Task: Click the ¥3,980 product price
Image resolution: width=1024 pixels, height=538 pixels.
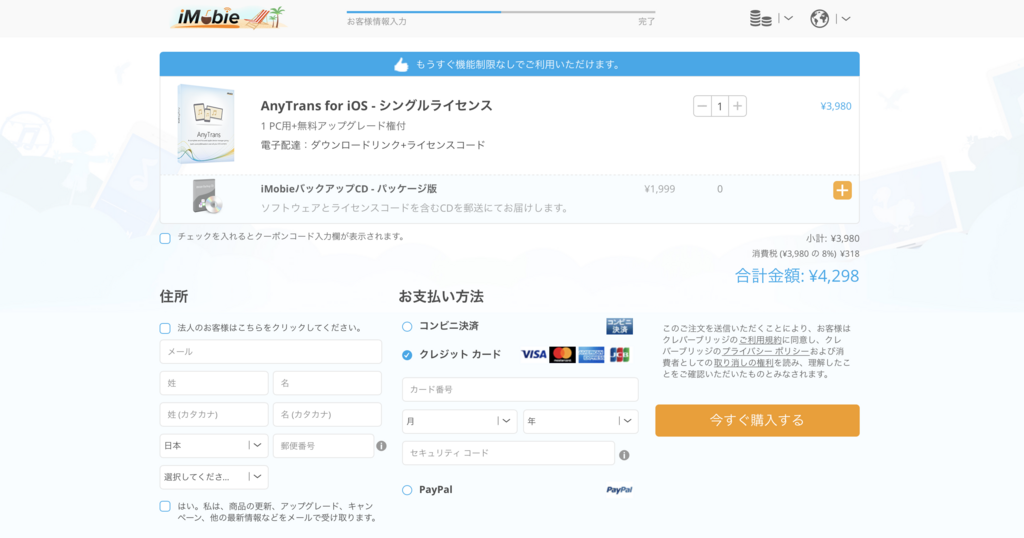Action: (x=835, y=106)
